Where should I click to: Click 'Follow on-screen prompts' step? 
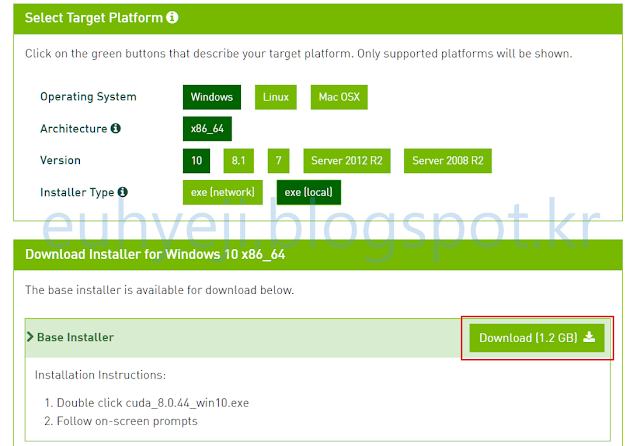[127, 421]
